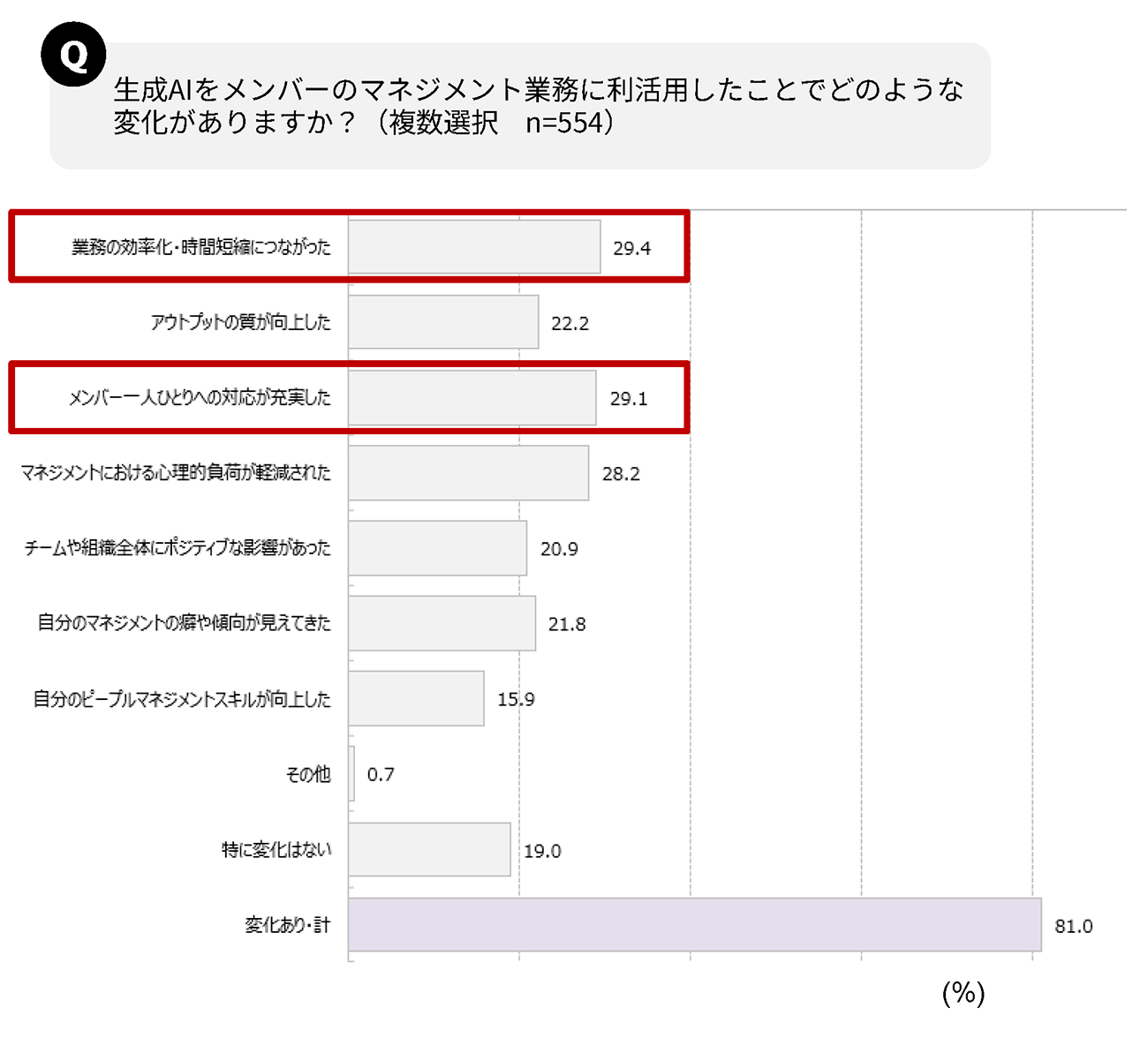The height and width of the screenshot is (1038, 1148).
Task: Select the bar with value 21.8
Action: [x=442, y=623]
